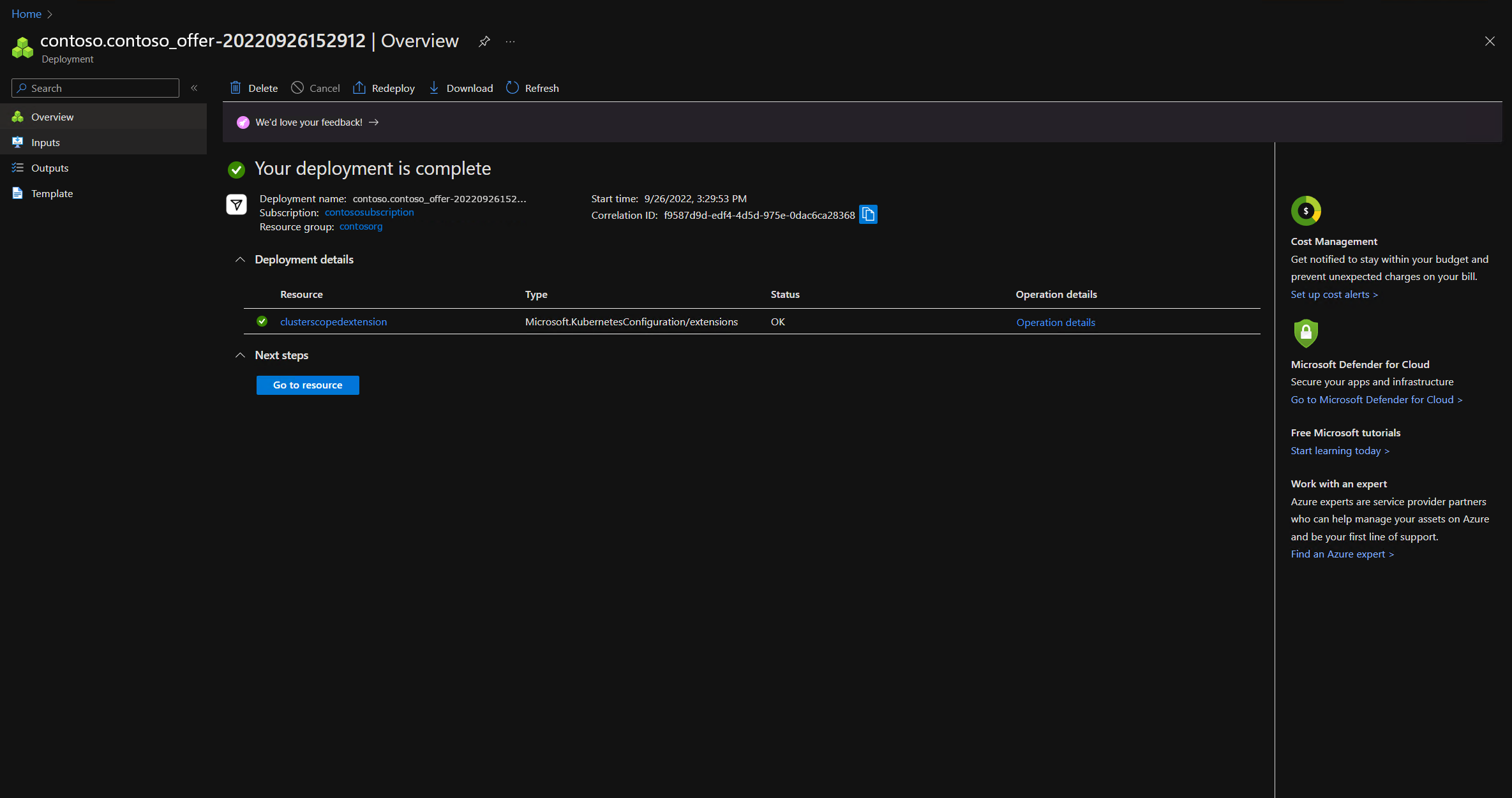Open the Template menu item

(x=52, y=193)
